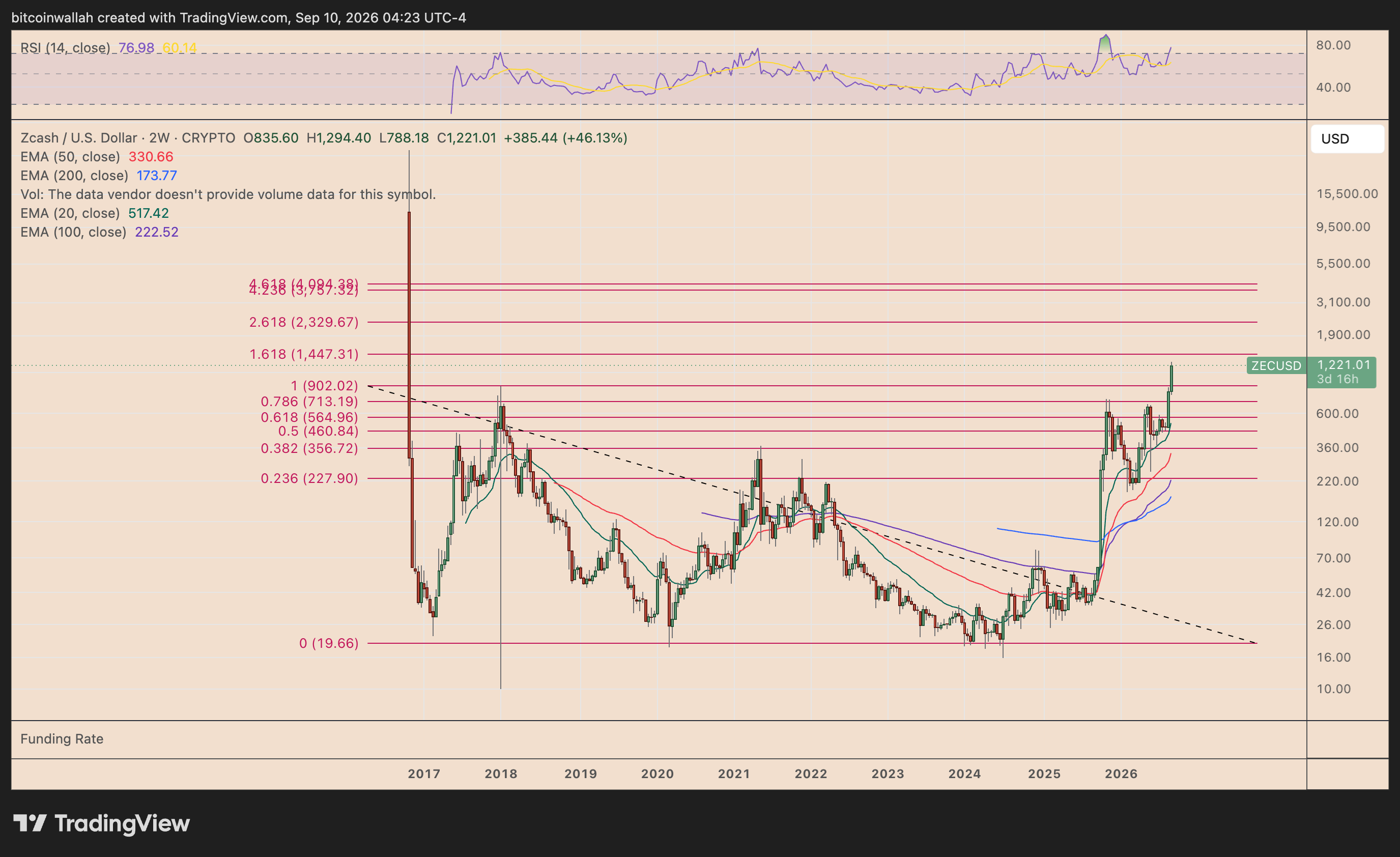Click the 2024 time axis label

coord(965,774)
